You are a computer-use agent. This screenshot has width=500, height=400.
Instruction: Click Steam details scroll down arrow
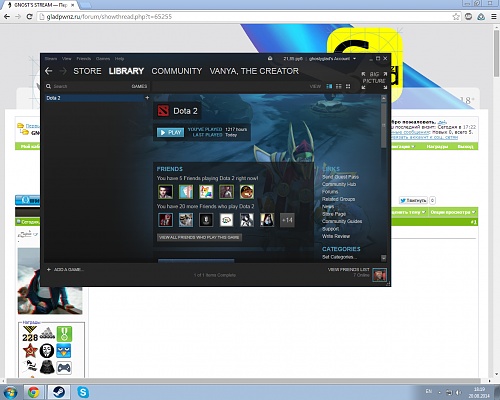coord(384,258)
